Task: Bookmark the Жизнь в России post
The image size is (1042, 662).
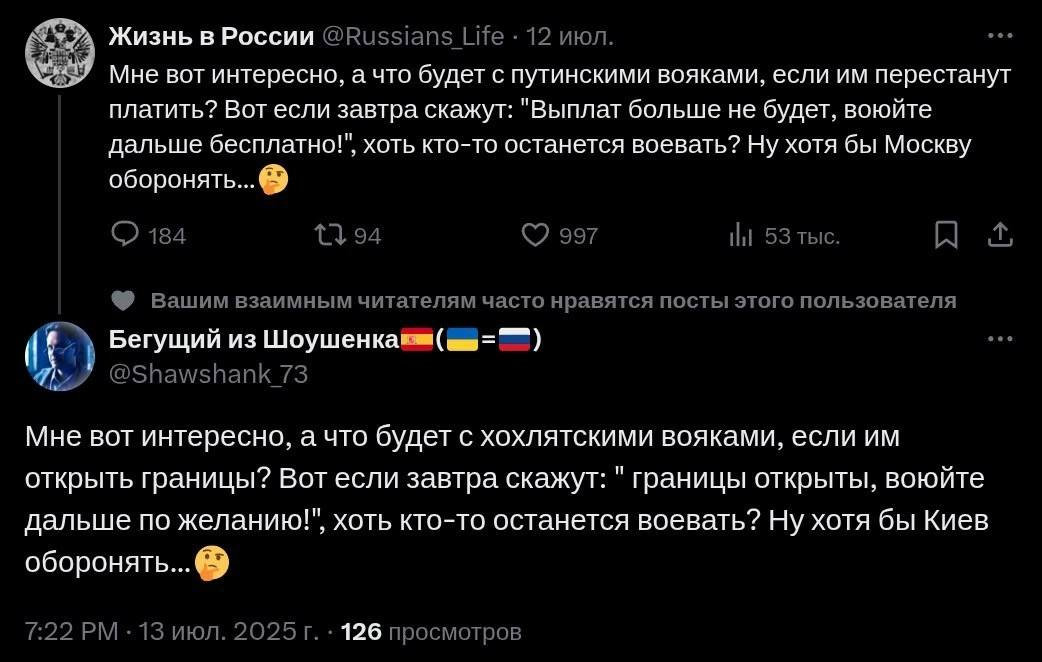Action: 944,235
